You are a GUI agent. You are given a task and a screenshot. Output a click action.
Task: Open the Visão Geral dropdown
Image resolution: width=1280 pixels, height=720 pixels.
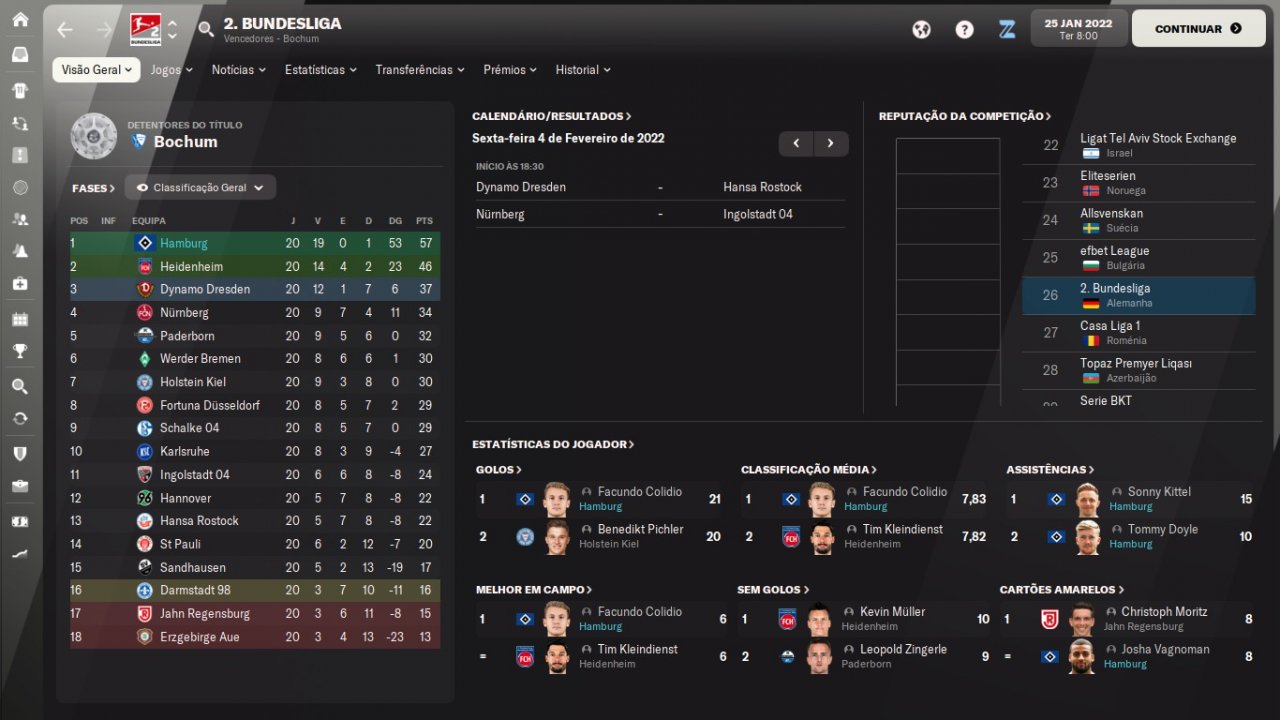click(96, 70)
